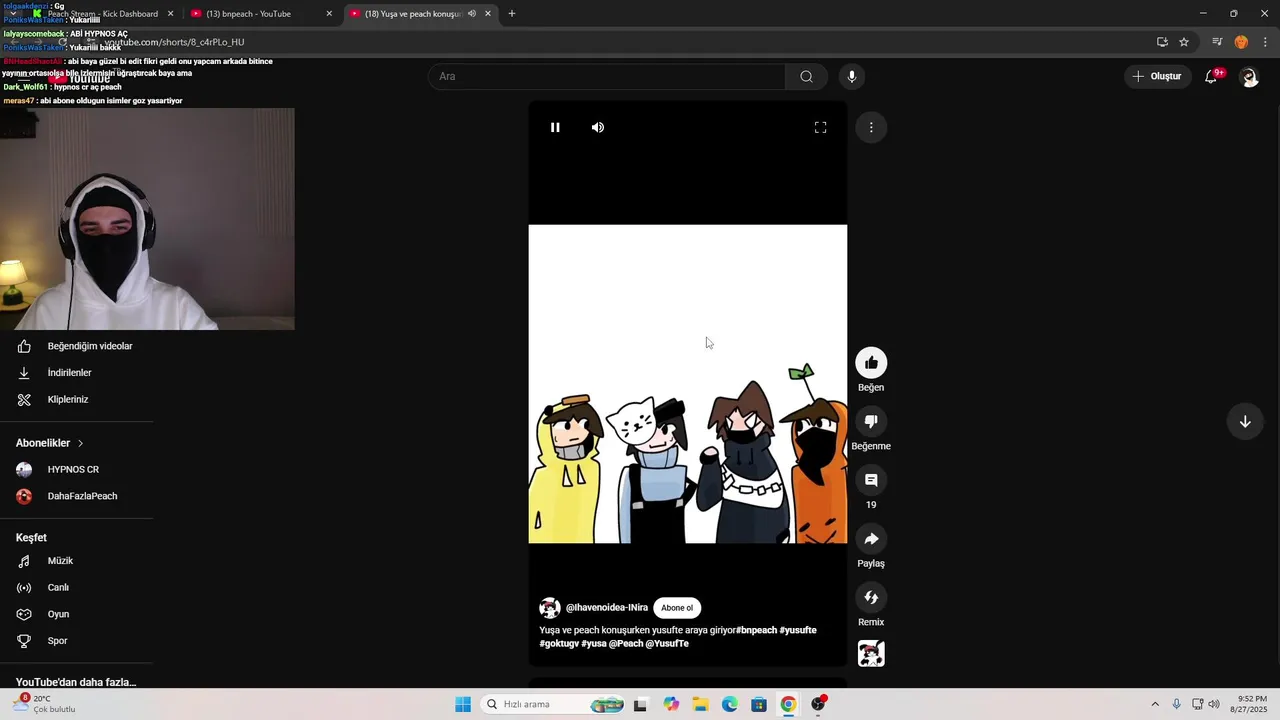Open Microsoft Edge from the taskbar
Image resolution: width=1280 pixels, height=720 pixels.
(x=730, y=704)
